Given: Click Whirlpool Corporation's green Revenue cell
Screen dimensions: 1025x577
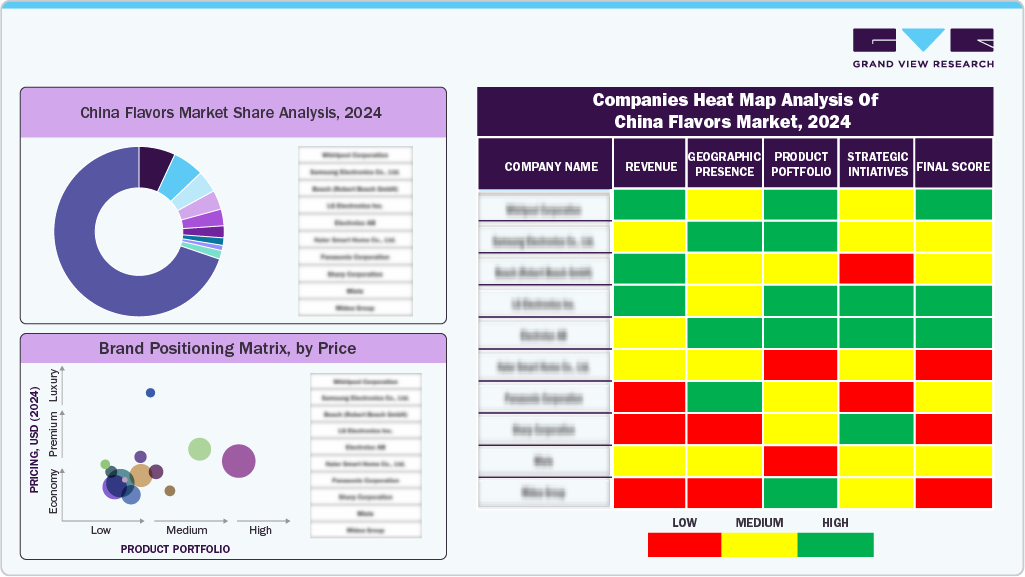Looking at the screenshot, I should tap(649, 207).
